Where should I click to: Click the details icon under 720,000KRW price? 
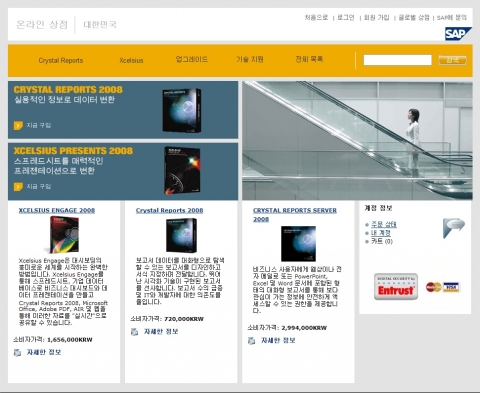click(x=134, y=332)
